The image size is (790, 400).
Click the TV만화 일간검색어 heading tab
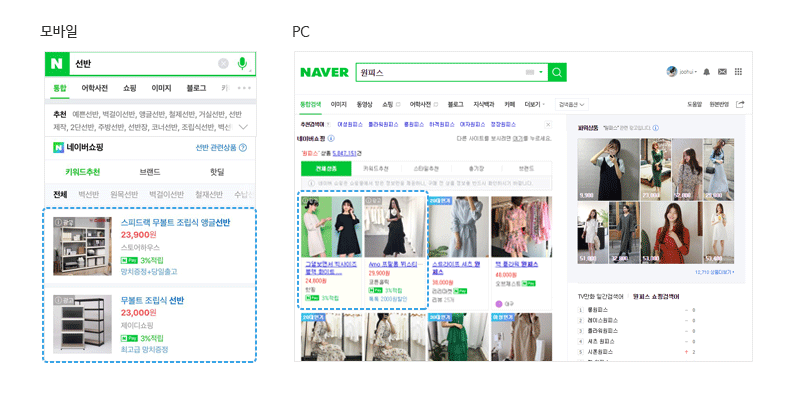click(x=600, y=297)
